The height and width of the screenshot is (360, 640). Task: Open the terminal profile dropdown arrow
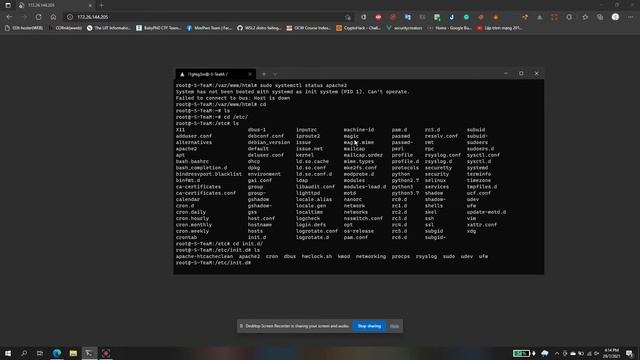coord(275,74)
